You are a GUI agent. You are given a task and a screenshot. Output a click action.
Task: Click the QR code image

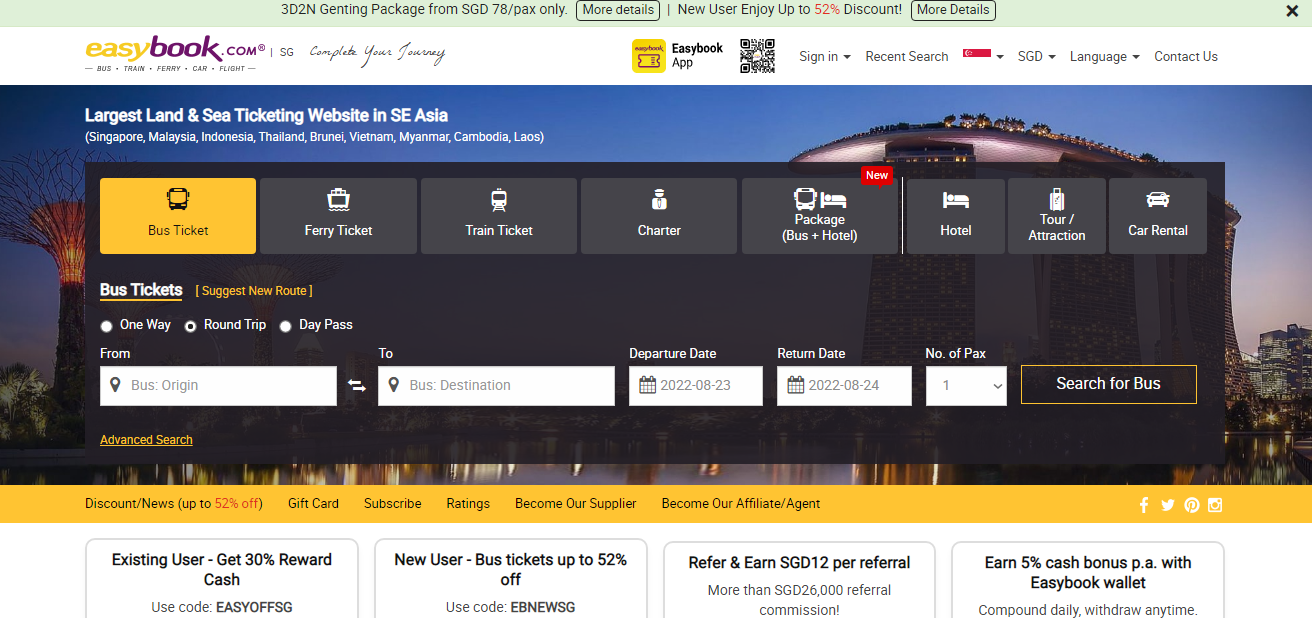(757, 56)
